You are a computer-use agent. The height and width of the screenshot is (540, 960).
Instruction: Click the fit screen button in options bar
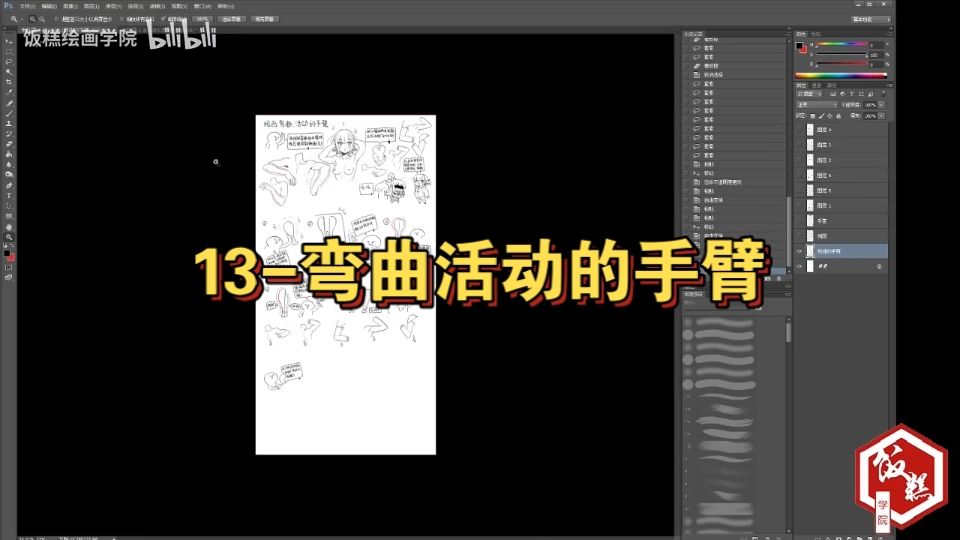231,19
